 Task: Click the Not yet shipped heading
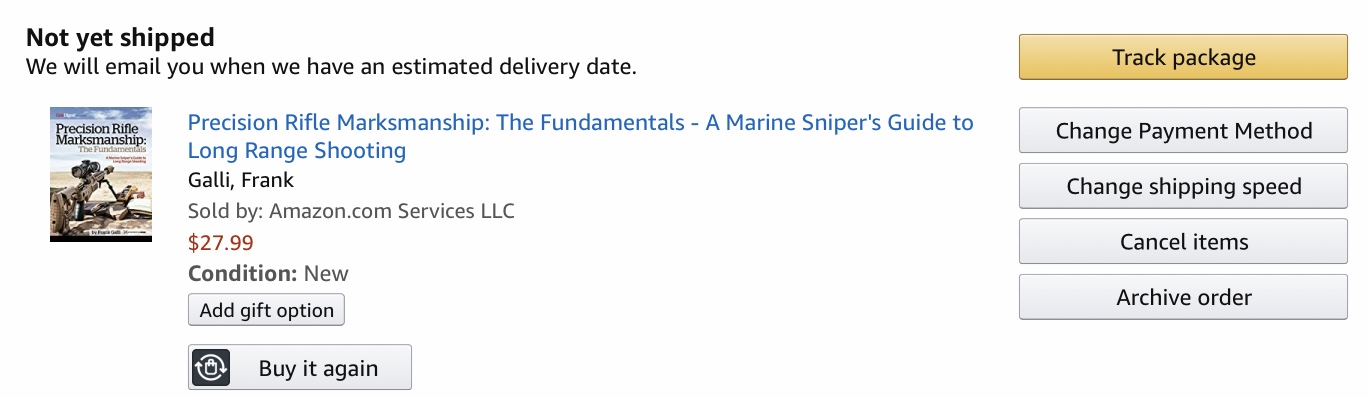click(x=120, y=38)
